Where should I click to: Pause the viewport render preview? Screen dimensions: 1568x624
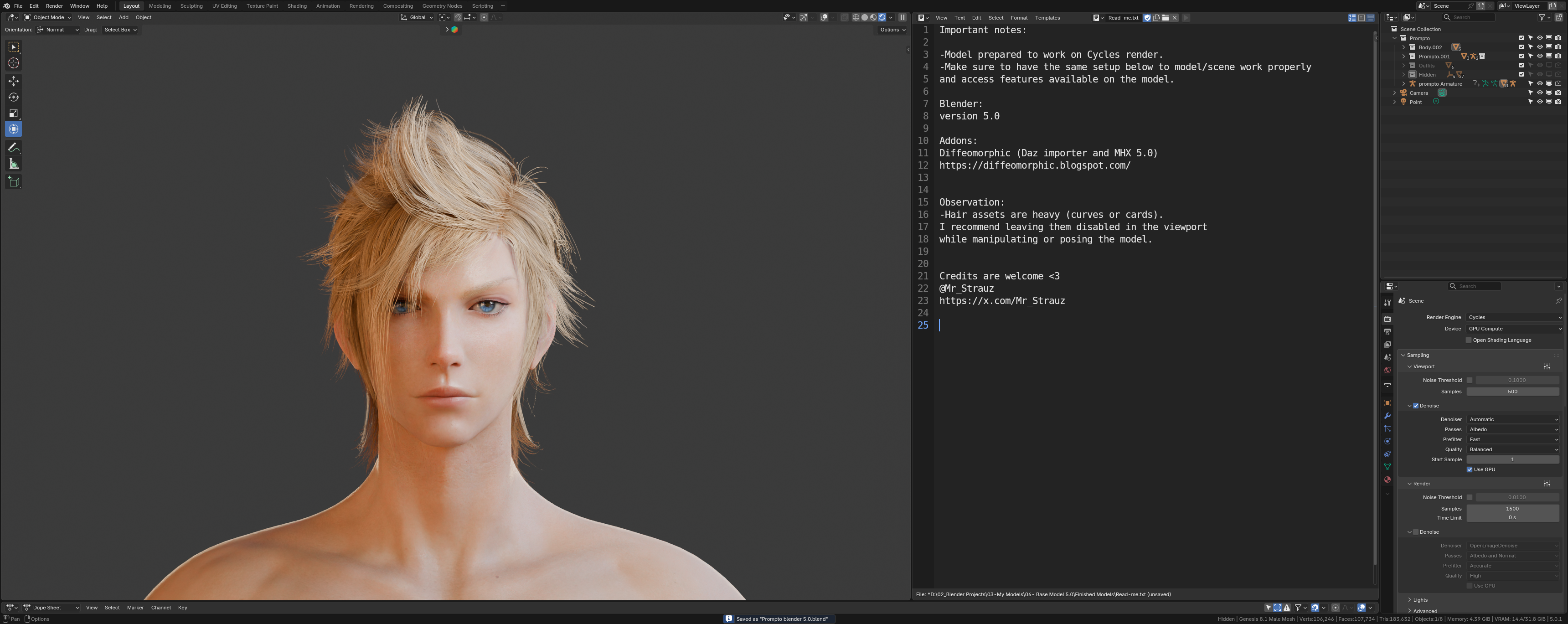pyautogui.click(x=903, y=18)
